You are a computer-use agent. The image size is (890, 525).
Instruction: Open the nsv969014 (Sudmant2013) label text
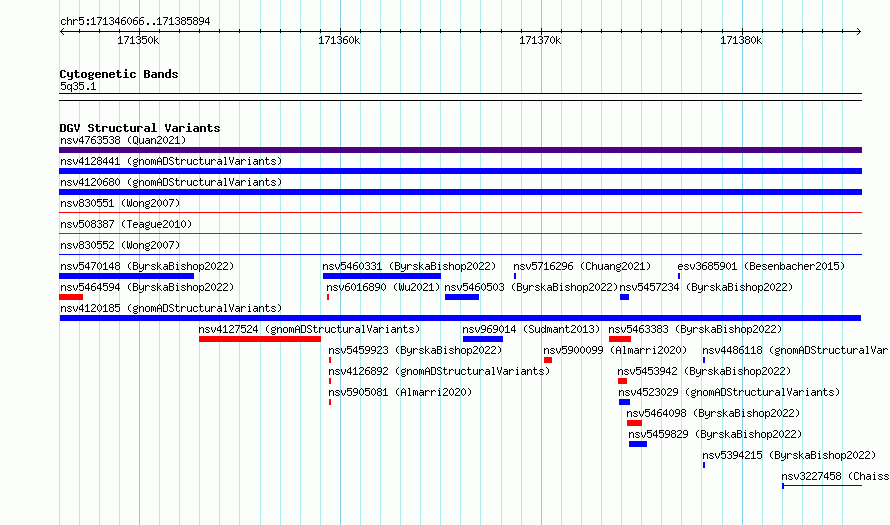(531, 329)
